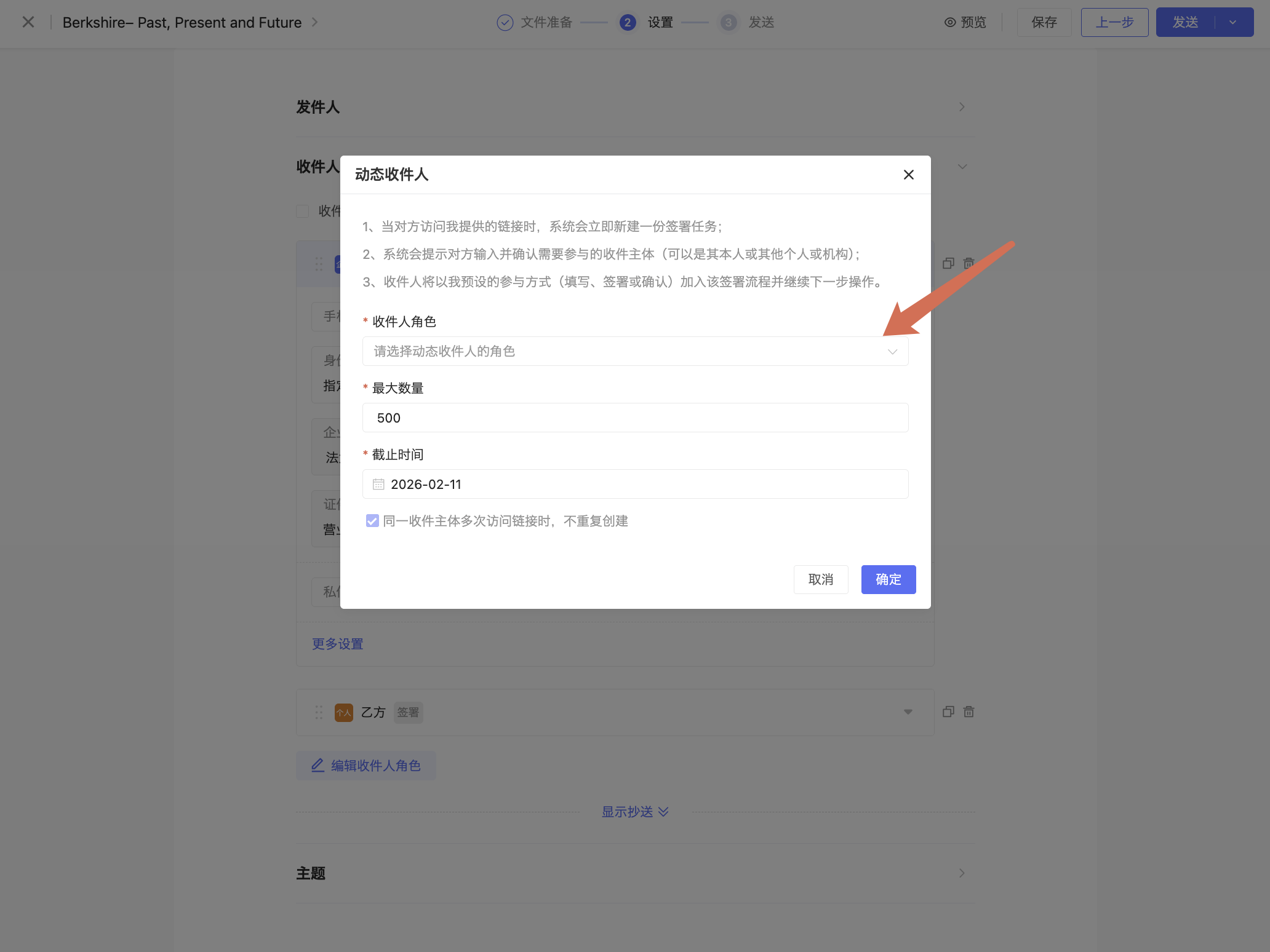Viewport: 1270px width, 952px height.
Task: Click the trash icon beside 乙方 row
Action: 968,712
